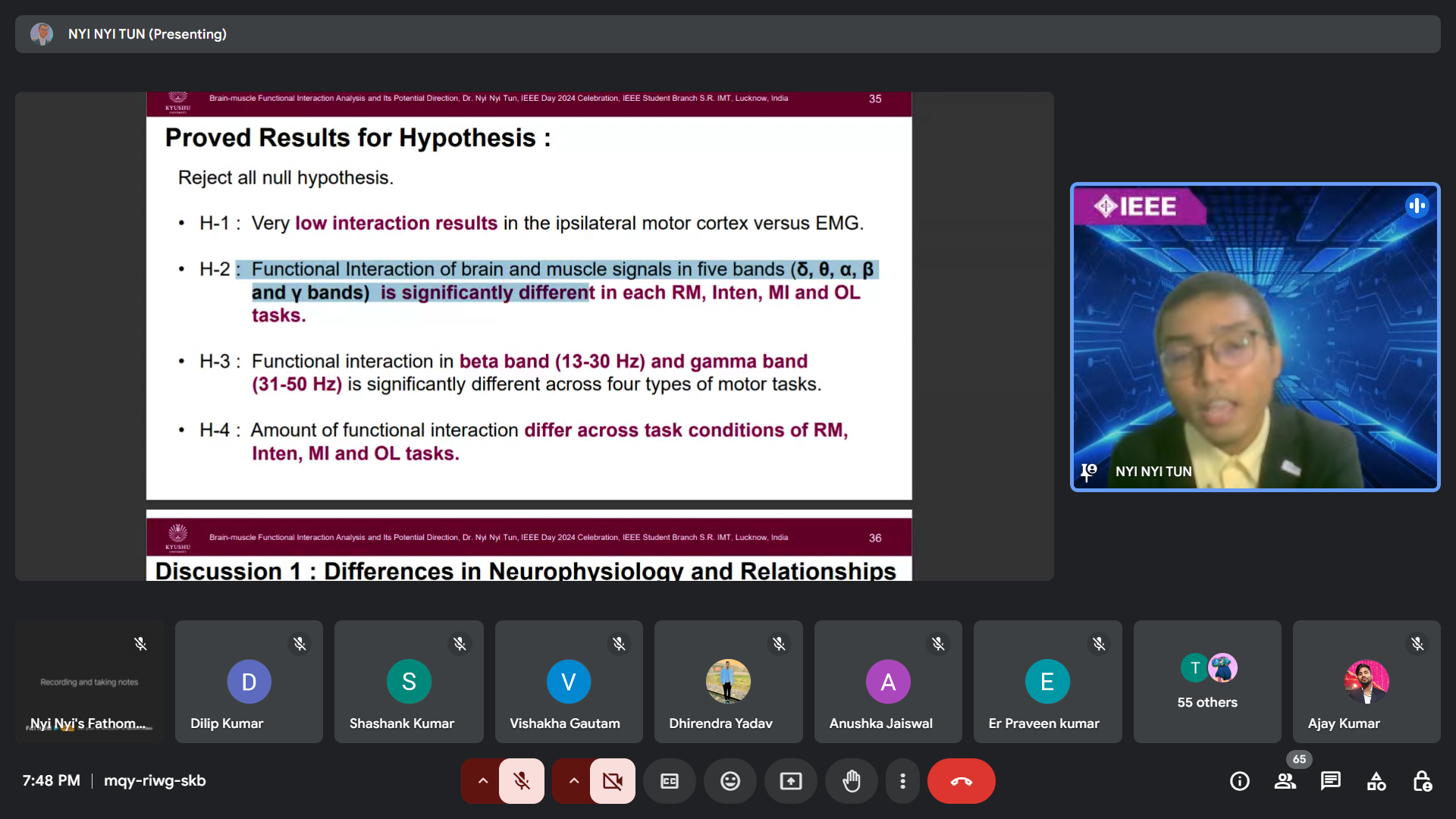Open meeting details info icon
Viewport: 1456px width, 819px height.
pyautogui.click(x=1240, y=781)
